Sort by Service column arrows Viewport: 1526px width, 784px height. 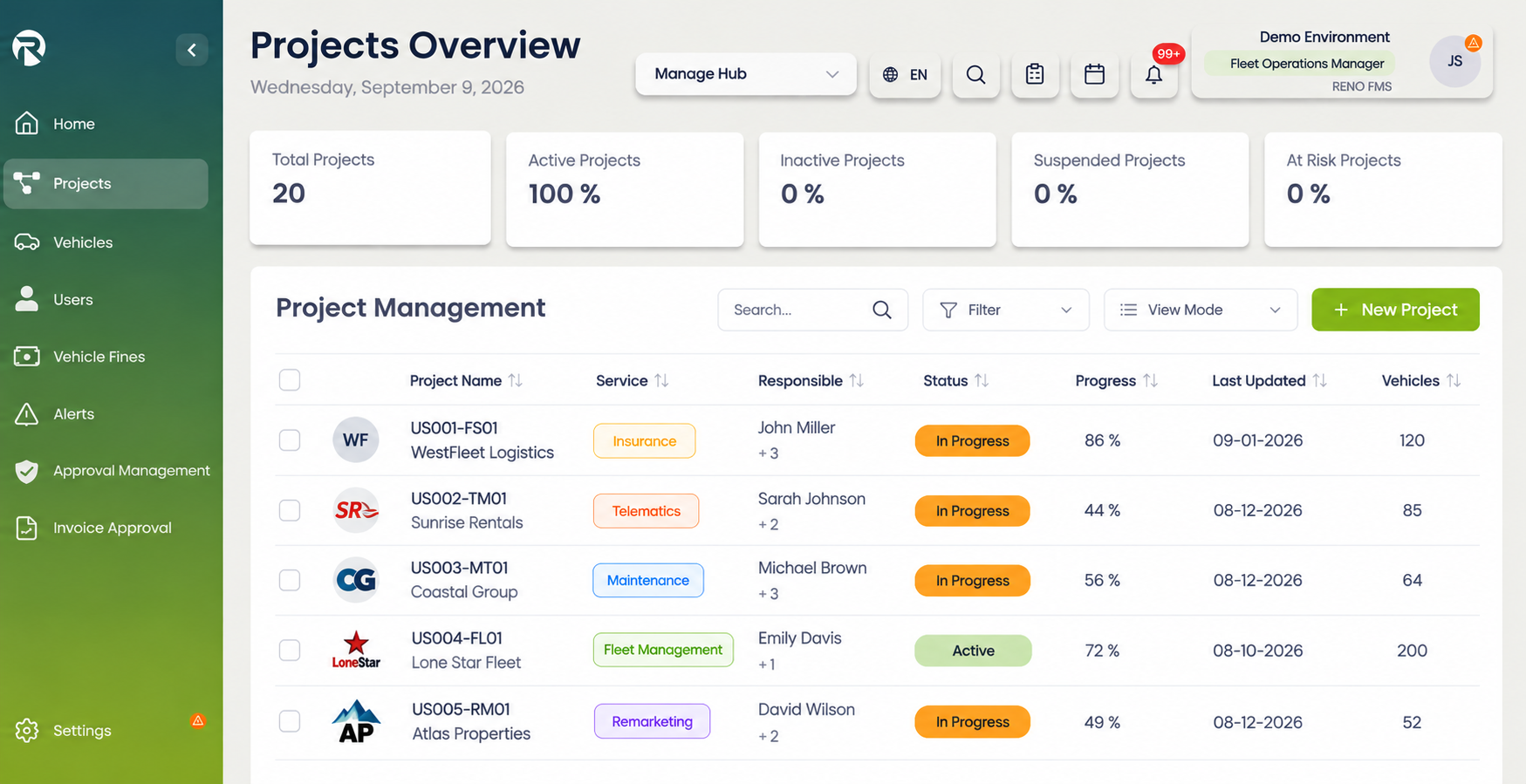661,380
